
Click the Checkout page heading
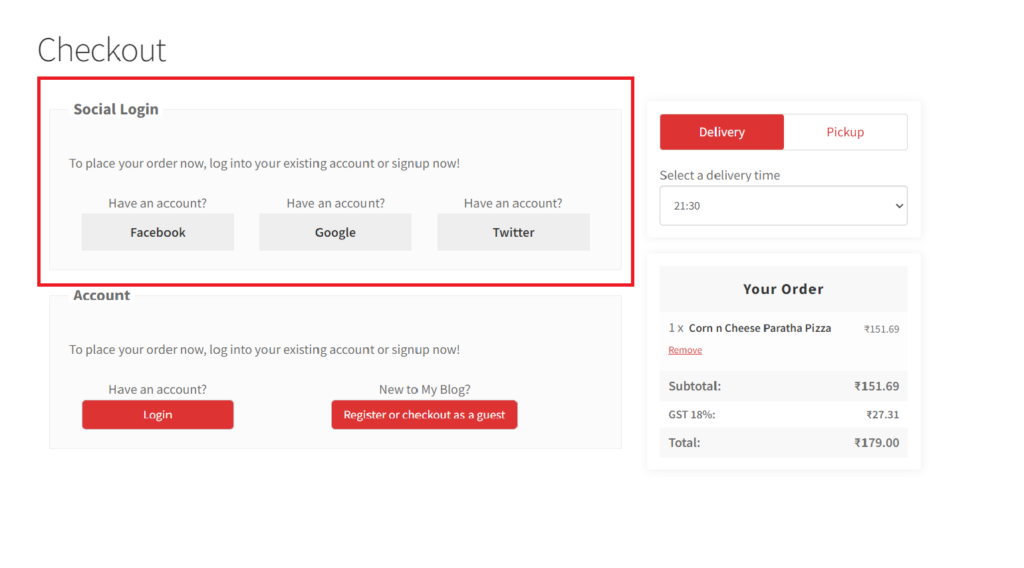coord(102,50)
